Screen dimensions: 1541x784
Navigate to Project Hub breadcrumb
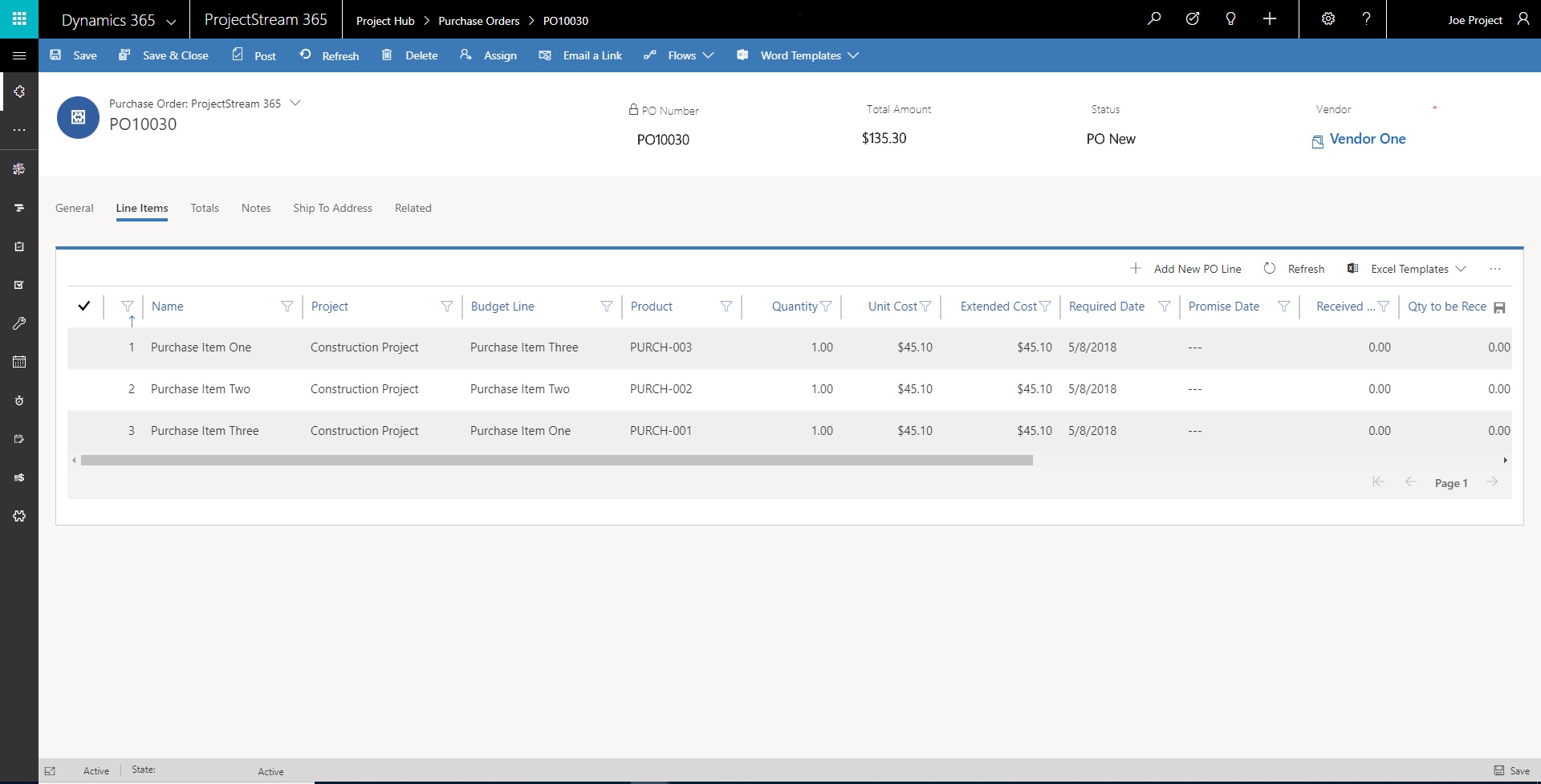coord(385,21)
